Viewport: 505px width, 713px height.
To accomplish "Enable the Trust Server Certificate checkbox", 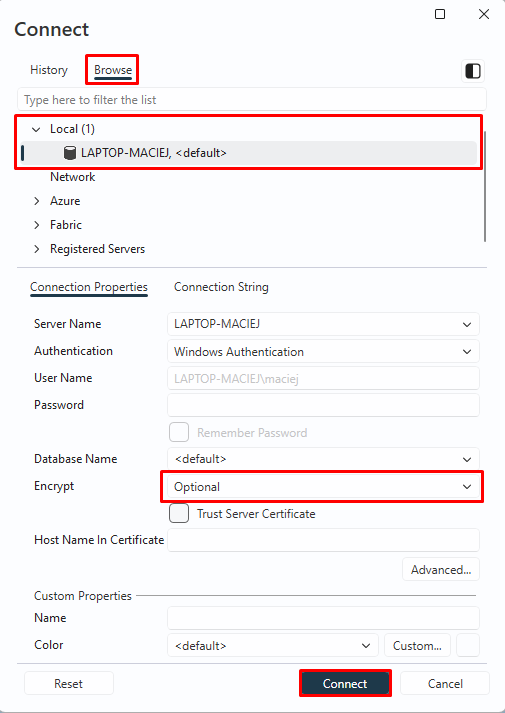I will (x=179, y=513).
